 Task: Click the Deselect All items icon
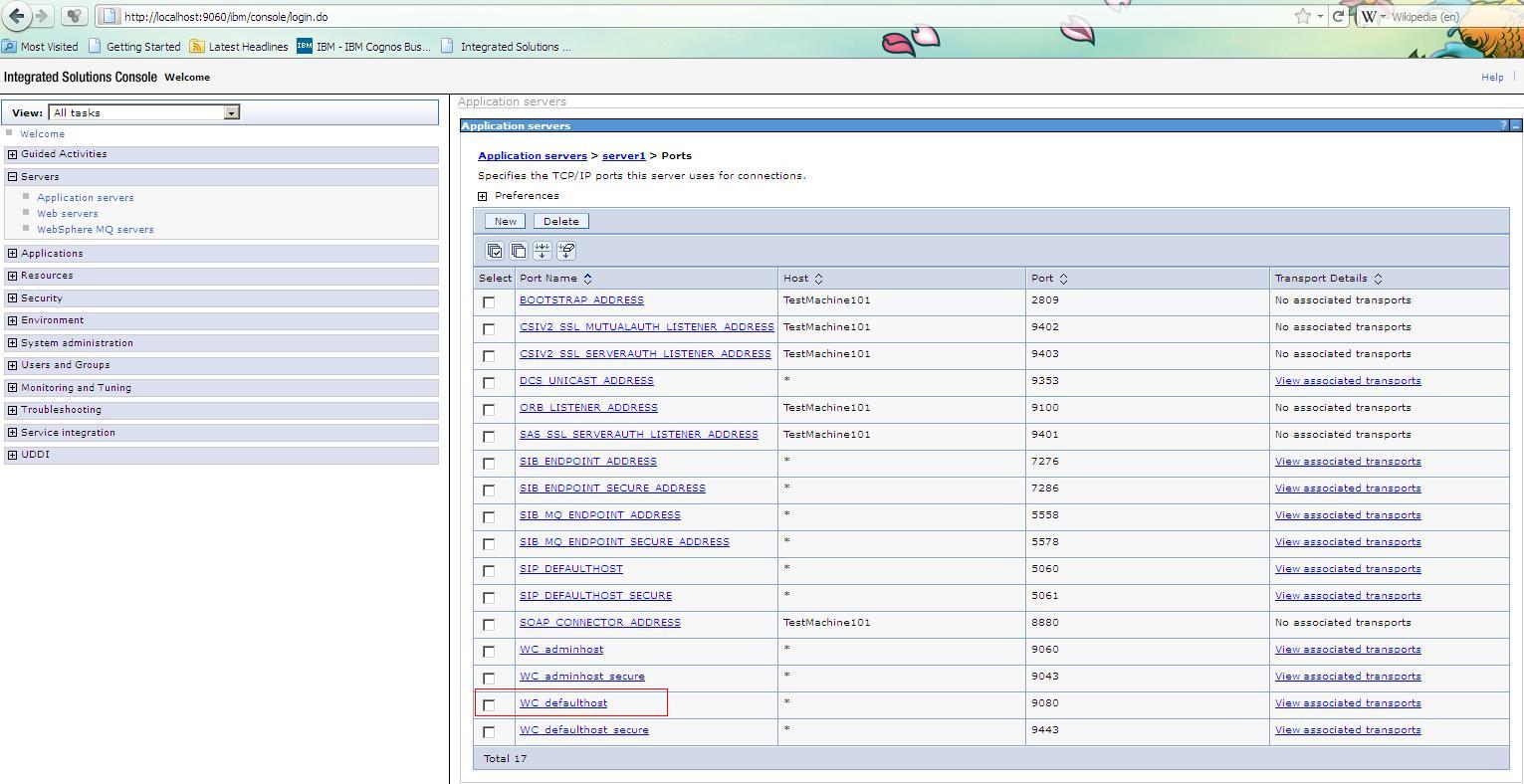(x=519, y=250)
